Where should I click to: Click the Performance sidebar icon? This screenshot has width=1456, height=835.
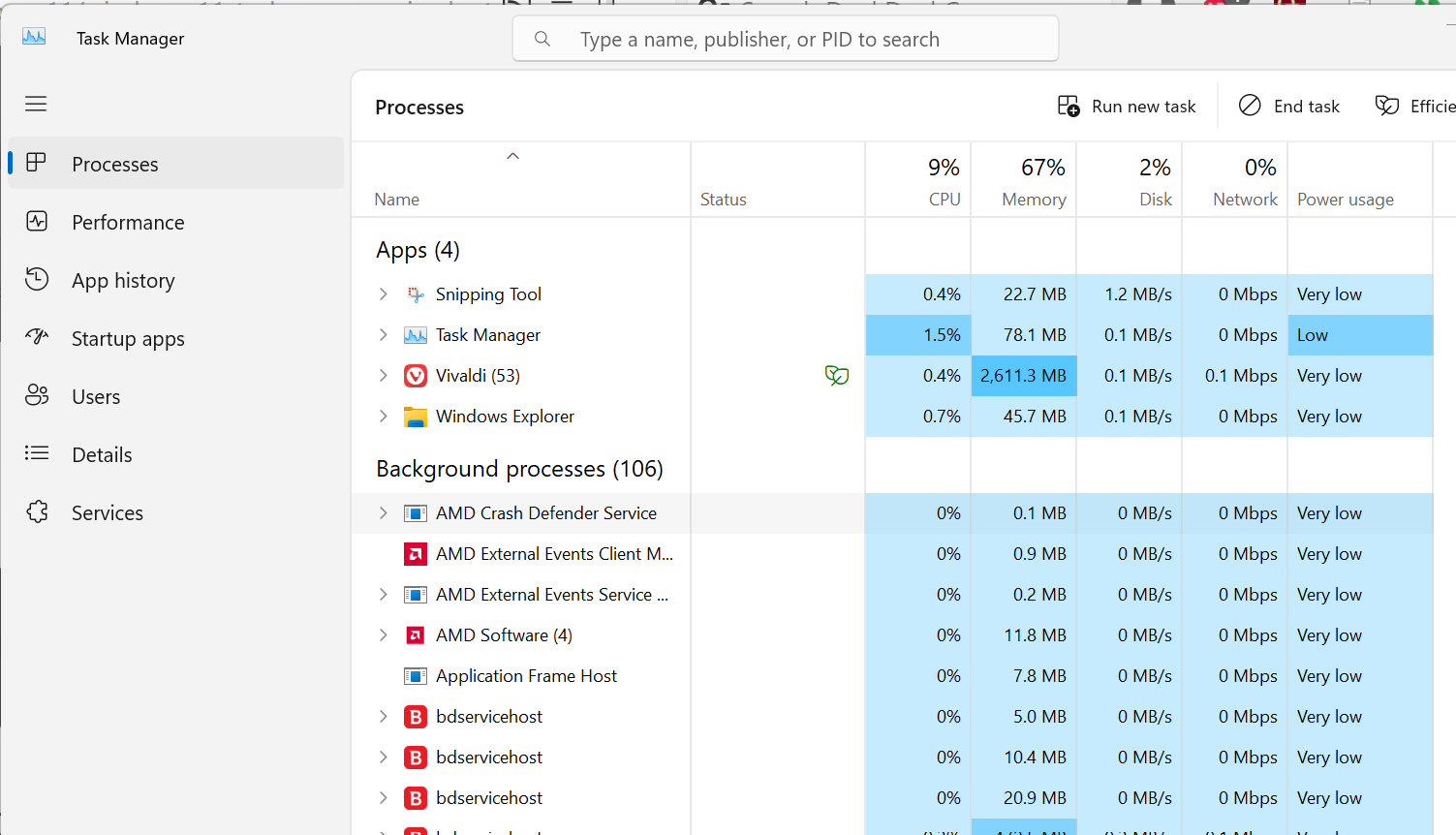[x=37, y=221]
